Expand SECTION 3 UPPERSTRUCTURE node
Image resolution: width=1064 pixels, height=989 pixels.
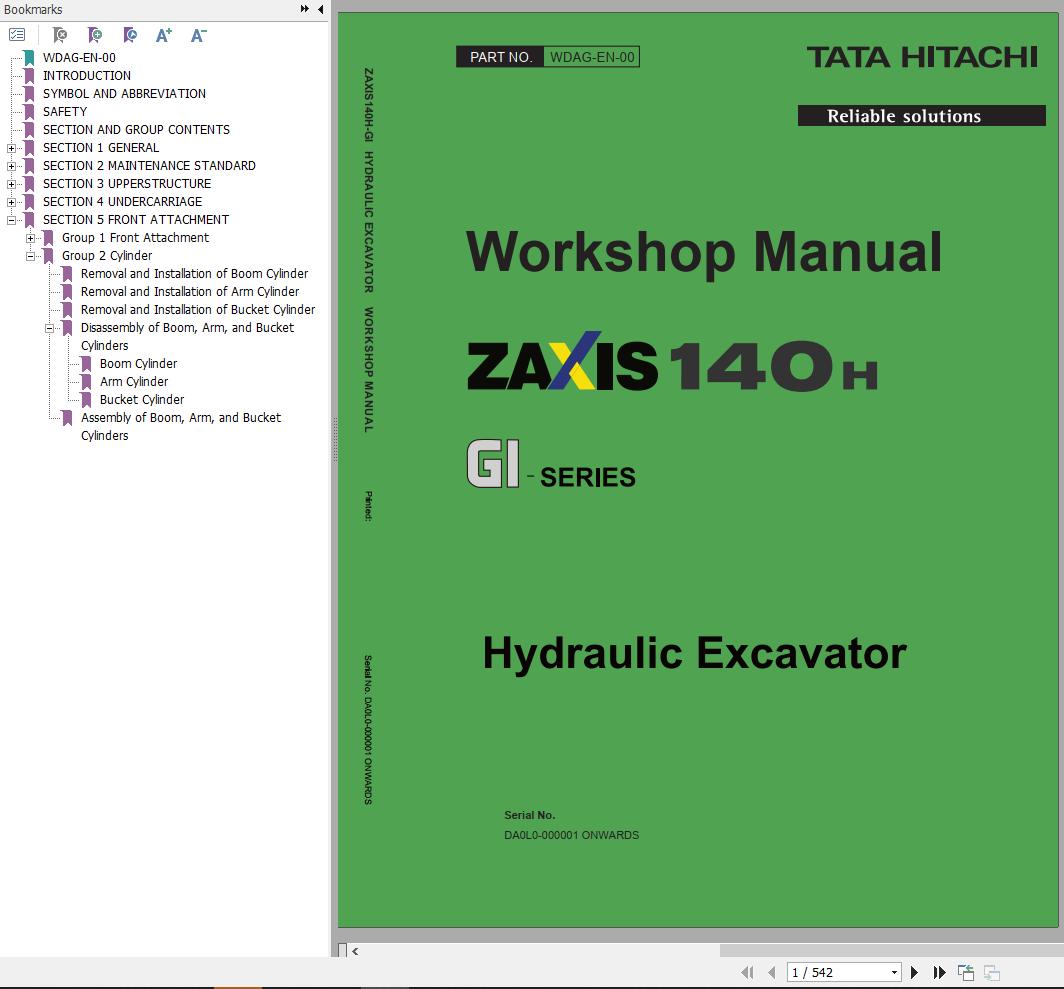(11, 184)
